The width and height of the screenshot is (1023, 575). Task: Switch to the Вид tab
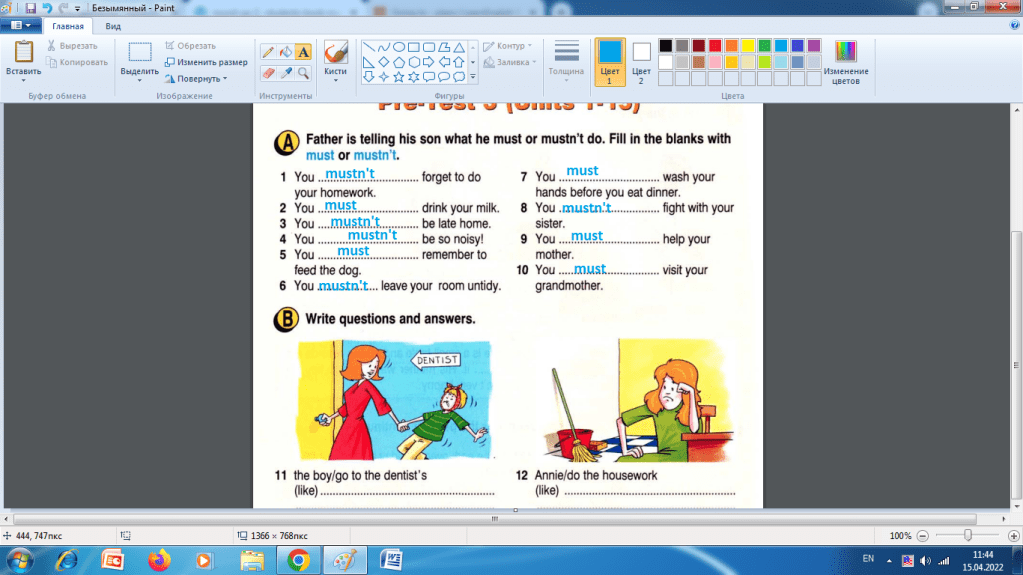pos(114,27)
